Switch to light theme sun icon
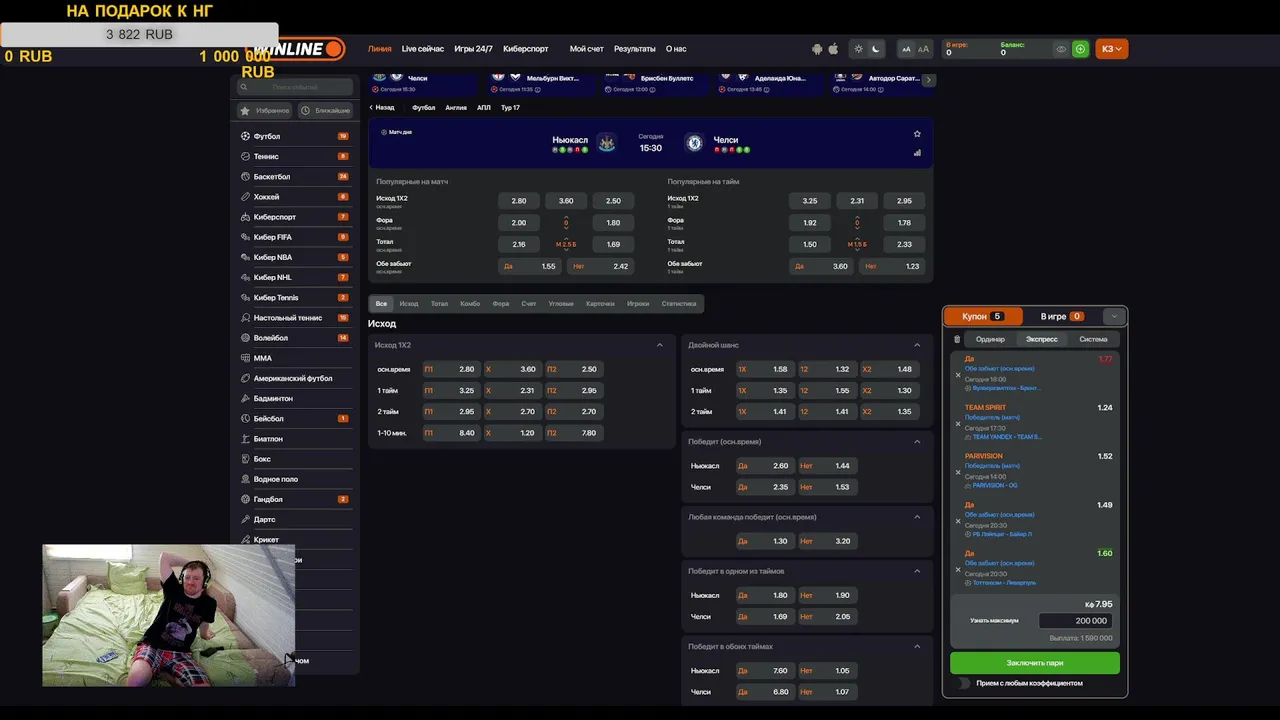The image size is (1280, 720). pos(858,49)
